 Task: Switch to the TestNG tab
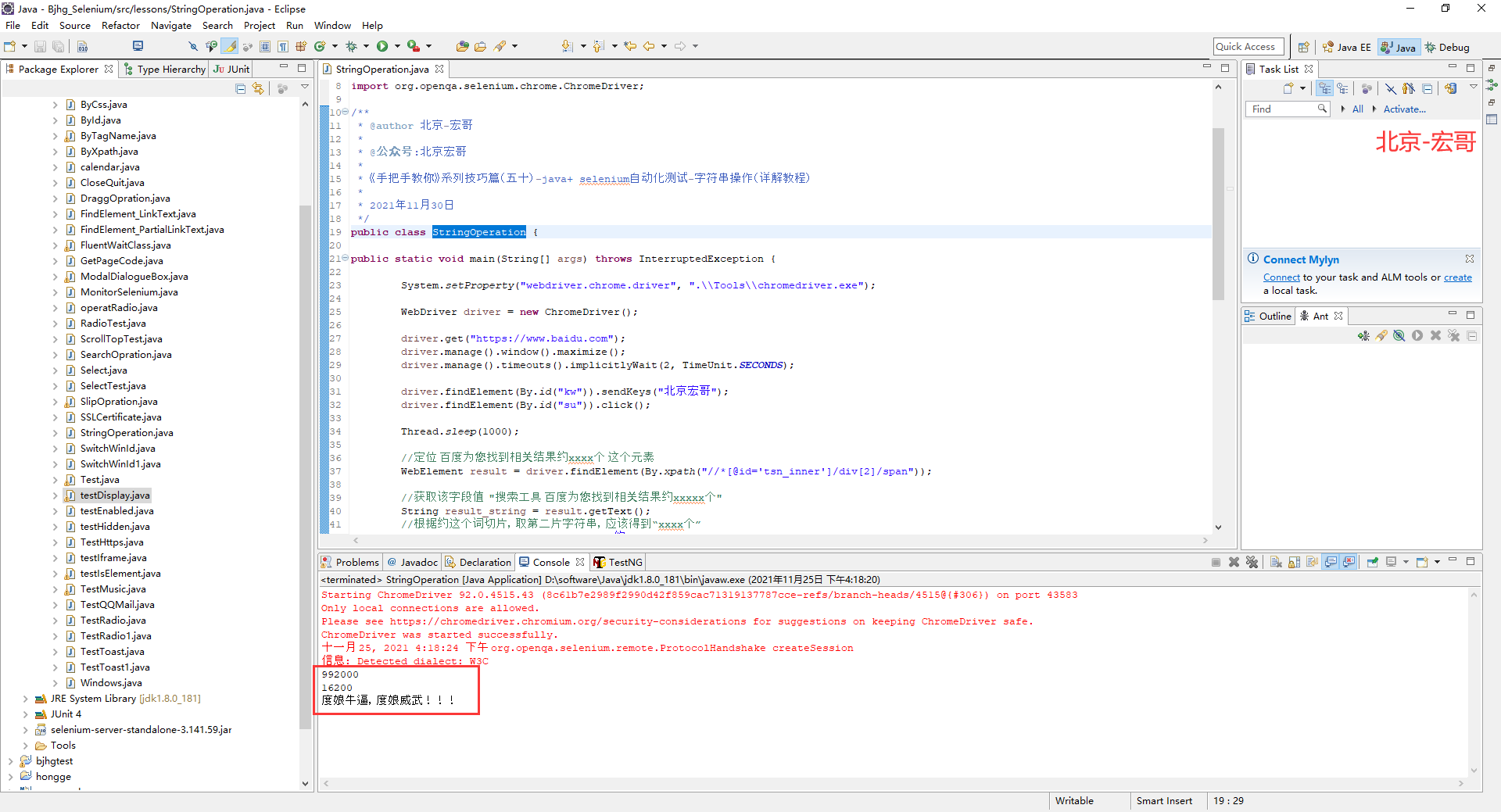[618, 562]
